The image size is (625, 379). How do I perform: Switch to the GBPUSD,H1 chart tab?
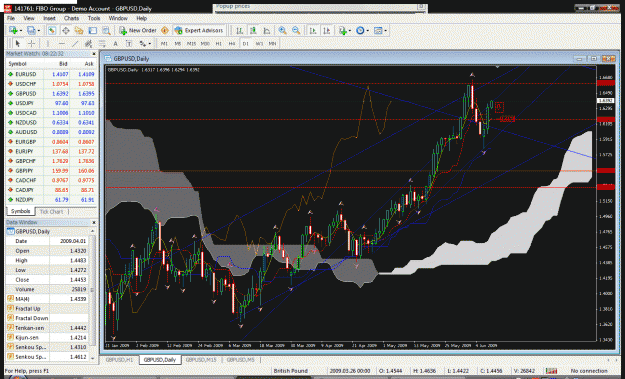pyautogui.click(x=119, y=360)
